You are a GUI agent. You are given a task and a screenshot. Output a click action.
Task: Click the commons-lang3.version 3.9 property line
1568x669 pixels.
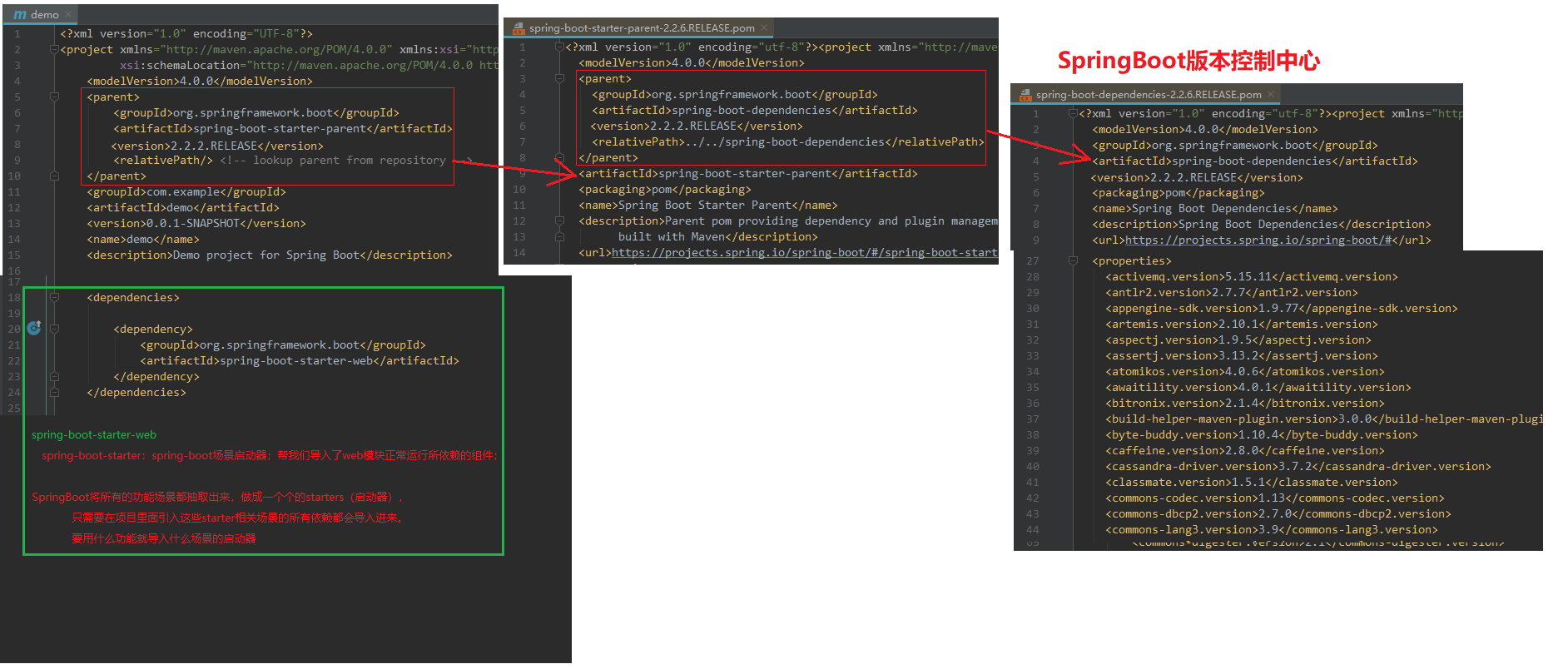coord(1272,529)
